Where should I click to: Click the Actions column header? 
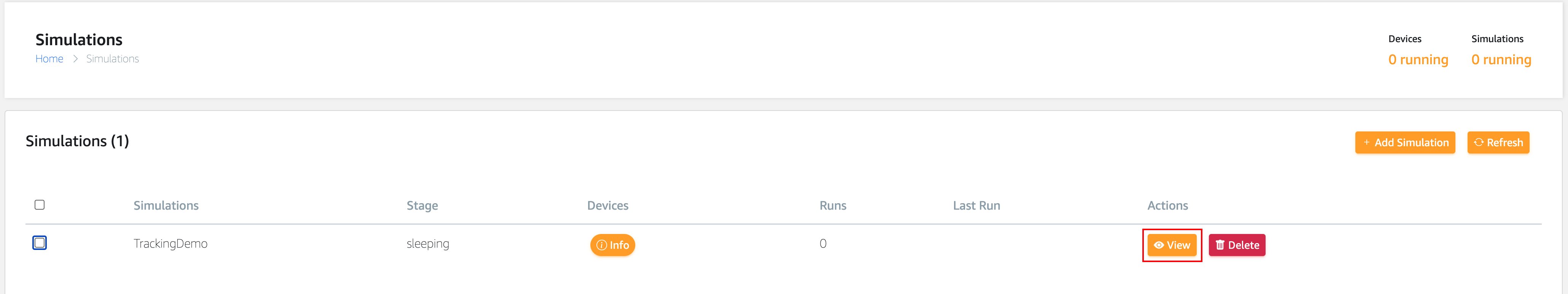tap(1167, 206)
